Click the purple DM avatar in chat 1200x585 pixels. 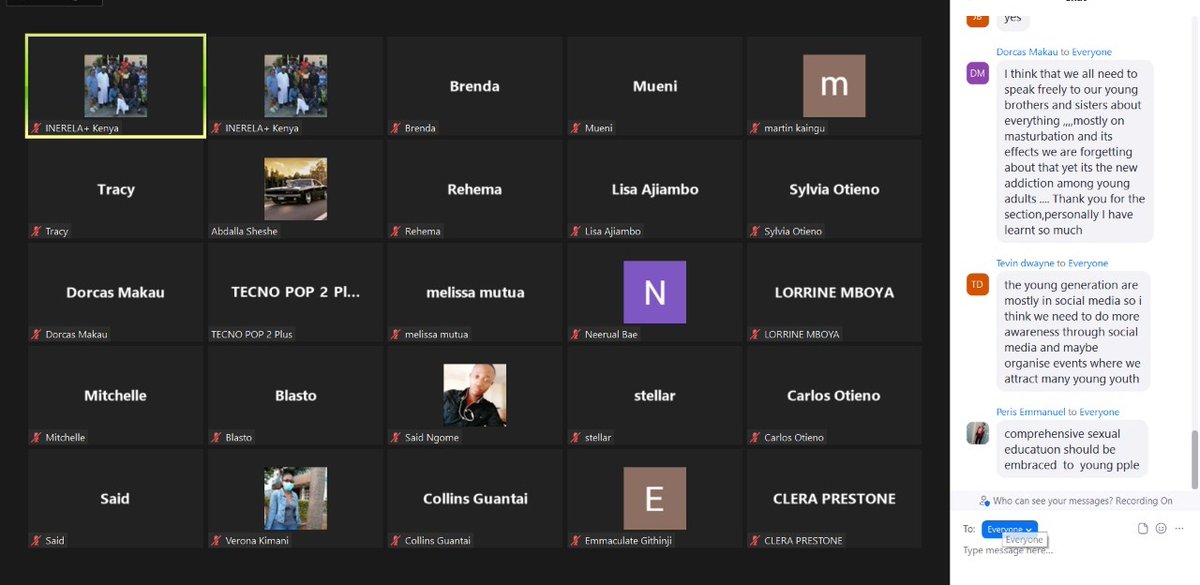click(977, 73)
